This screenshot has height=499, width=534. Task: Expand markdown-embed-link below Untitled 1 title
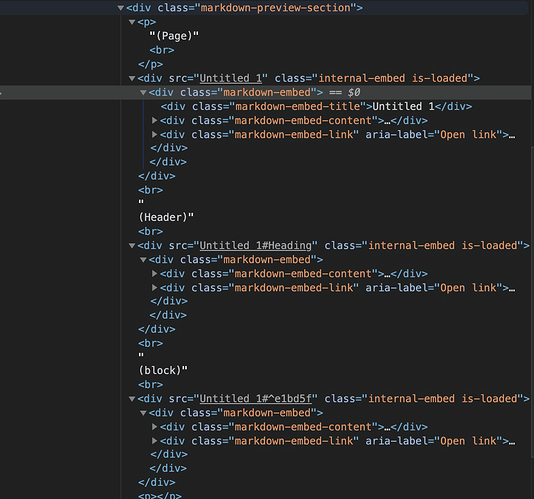(155, 135)
